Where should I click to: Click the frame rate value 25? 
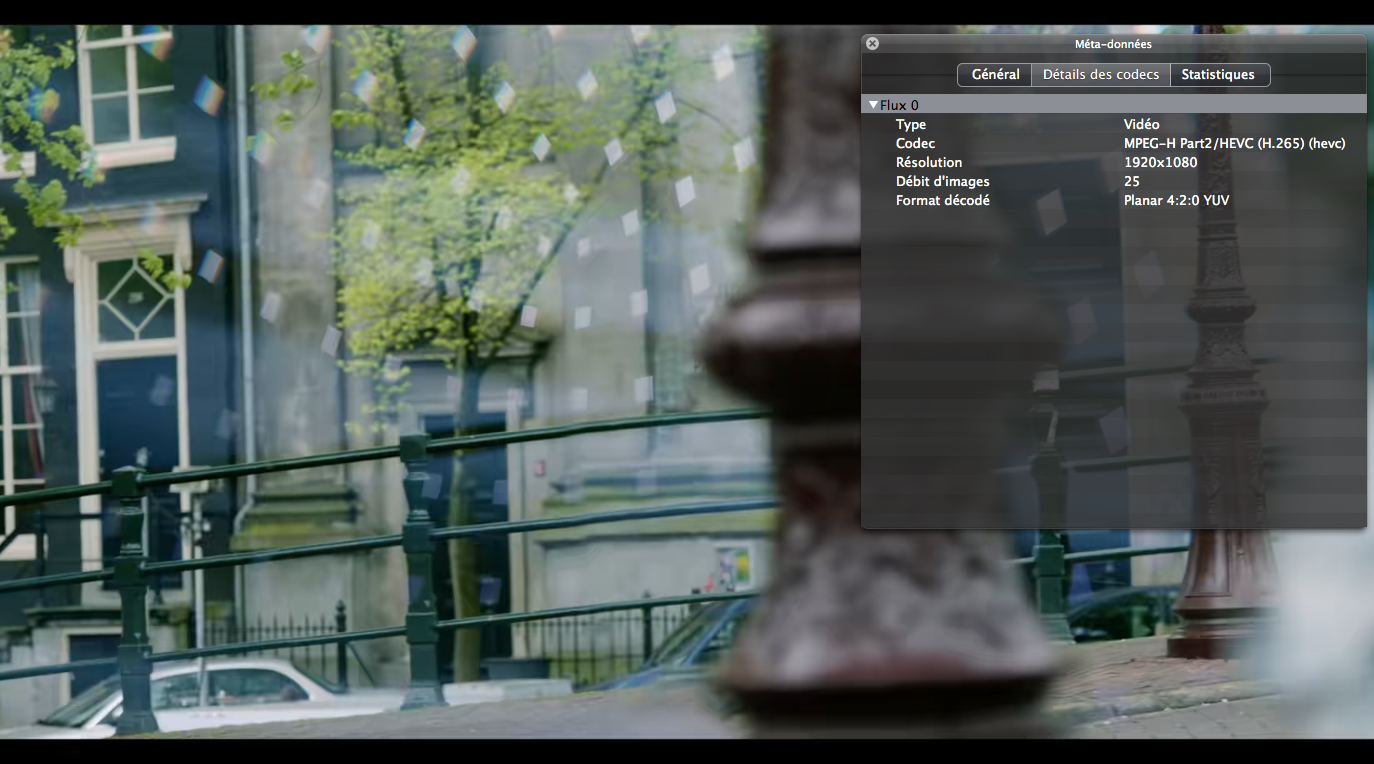1132,181
